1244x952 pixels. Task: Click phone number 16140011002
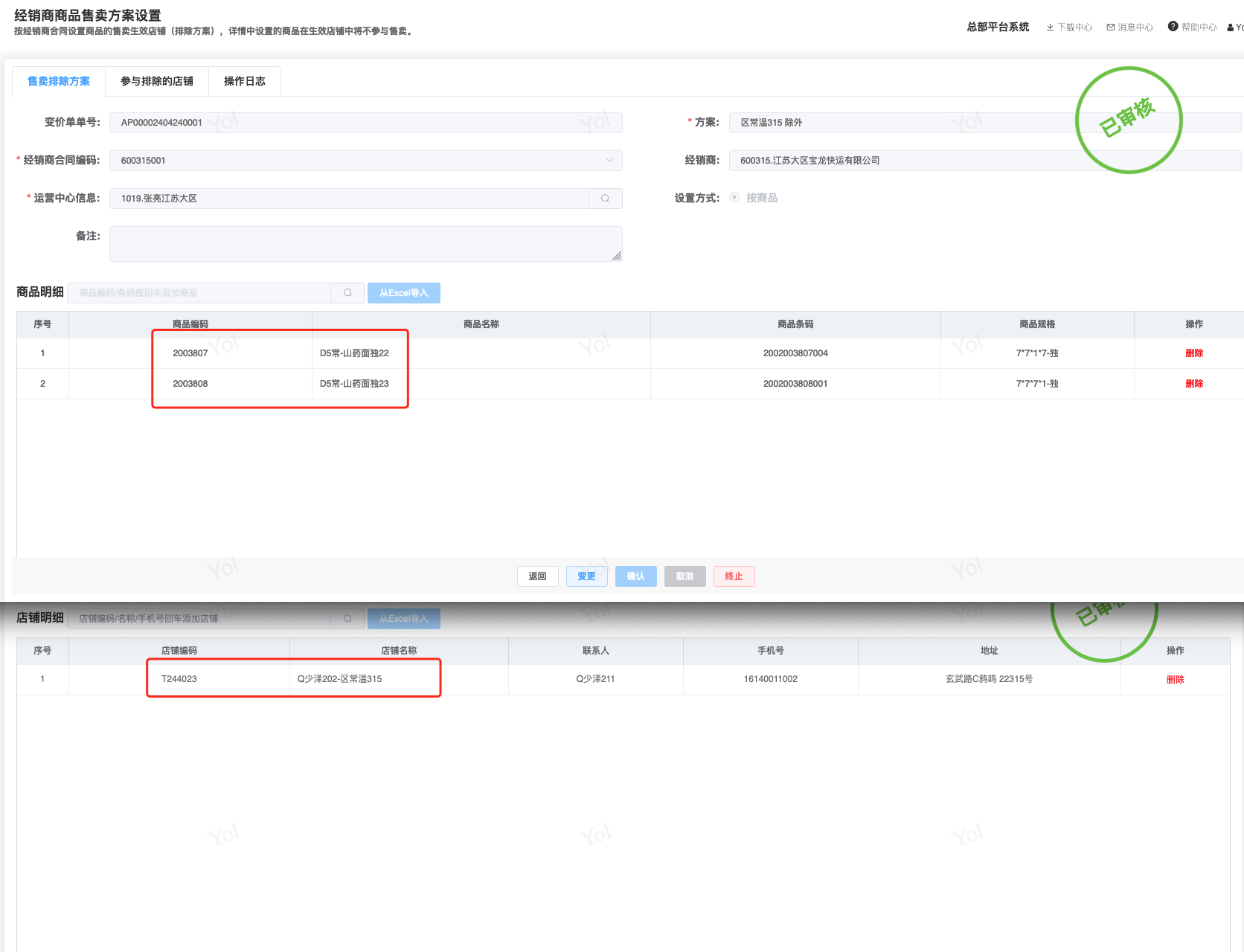click(771, 679)
